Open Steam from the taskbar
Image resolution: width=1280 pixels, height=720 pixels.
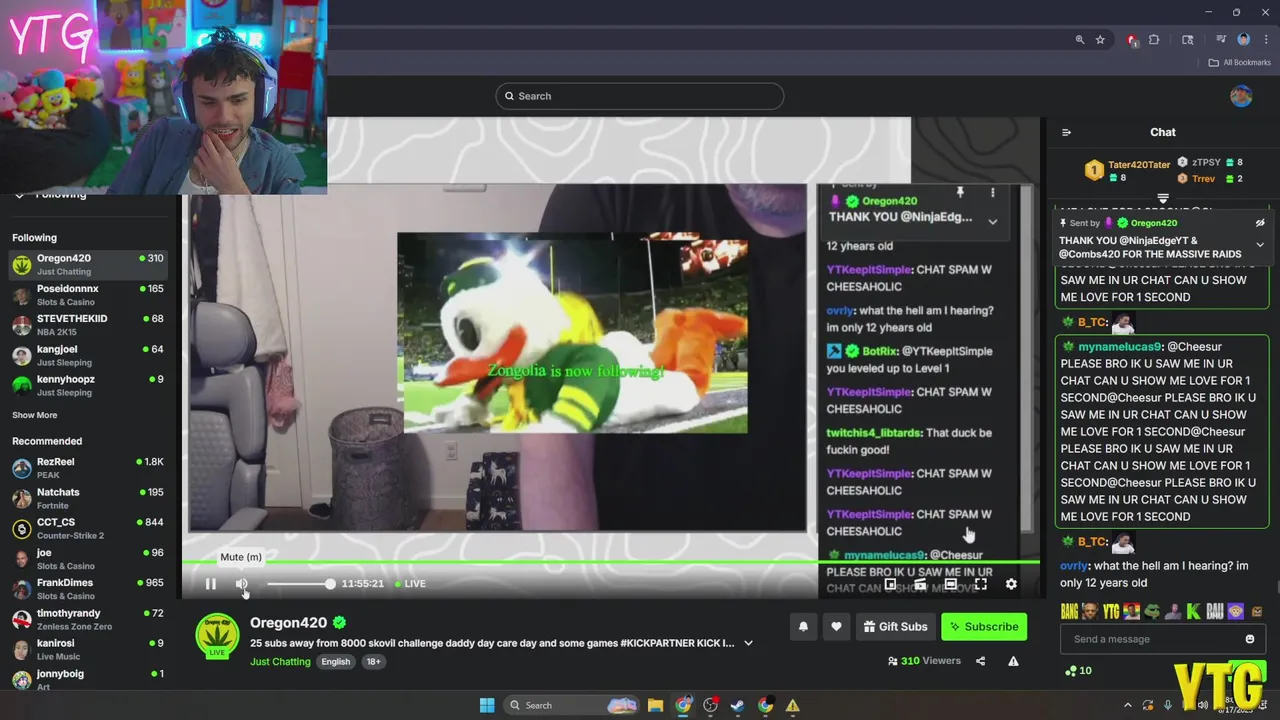(x=737, y=705)
